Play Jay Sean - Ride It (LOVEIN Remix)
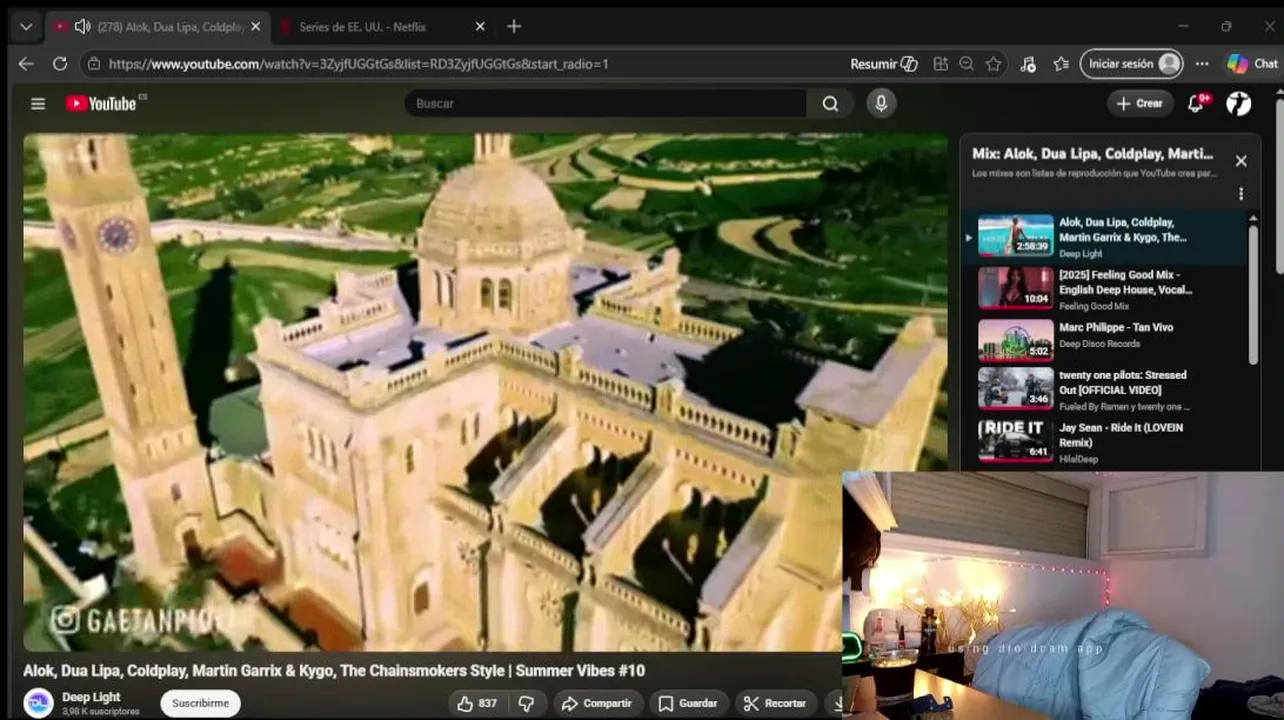This screenshot has width=1284, height=720. [1121, 434]
